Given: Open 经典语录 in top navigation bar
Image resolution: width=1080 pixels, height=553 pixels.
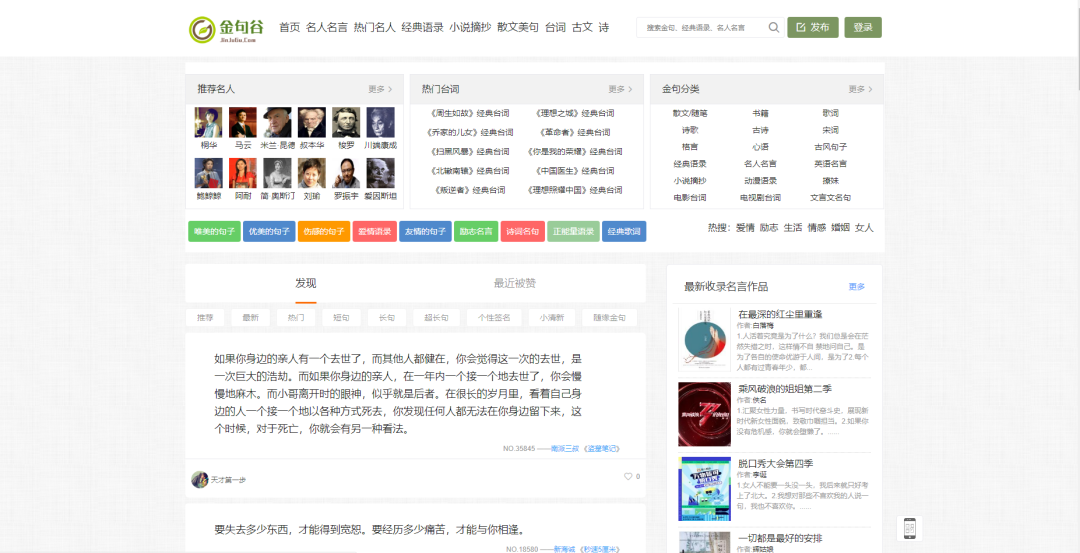Looking at the screenshot, I should [x=422, y=28].
